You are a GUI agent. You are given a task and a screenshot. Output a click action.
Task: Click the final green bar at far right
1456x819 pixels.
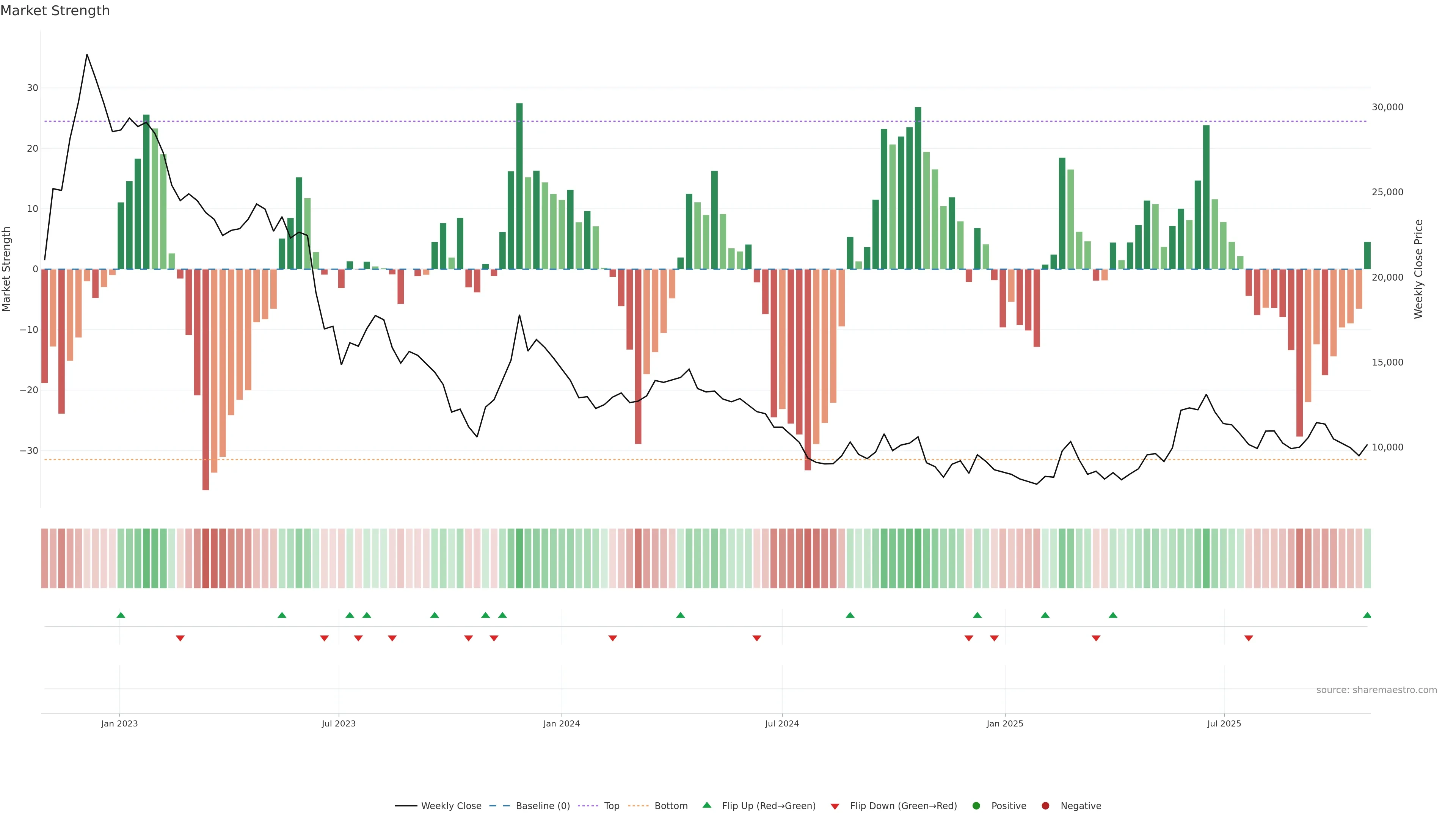click(x=1367, y=256)
